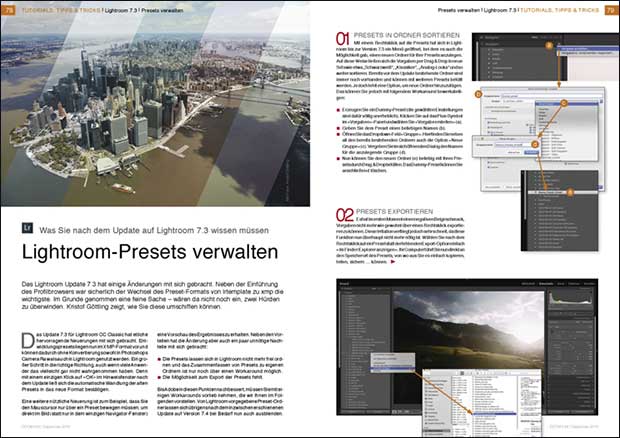Click the histogram in the Lightroom develop screenshot

[x=571, y=297]
